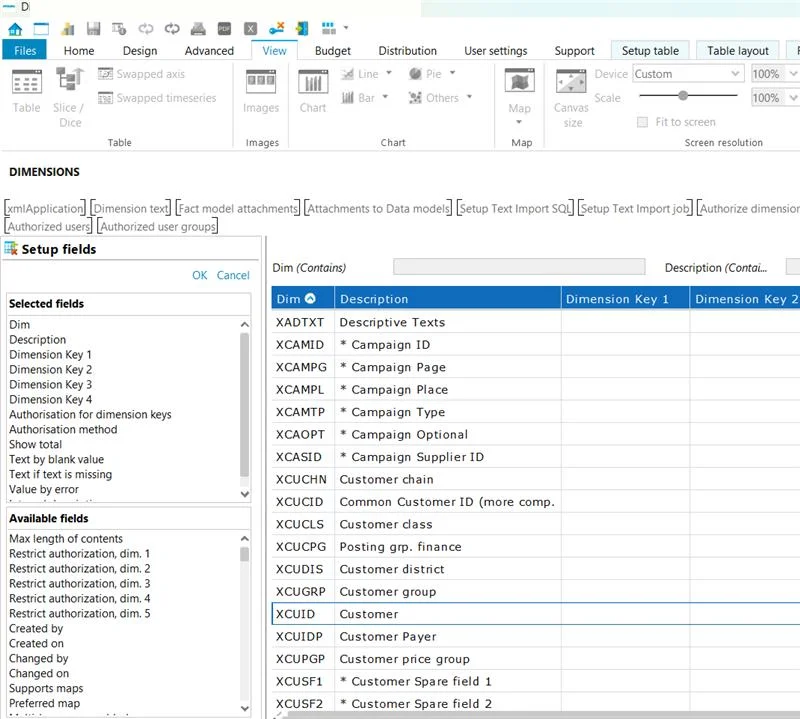Switch to the Budget tab

(x=333, y=51)
